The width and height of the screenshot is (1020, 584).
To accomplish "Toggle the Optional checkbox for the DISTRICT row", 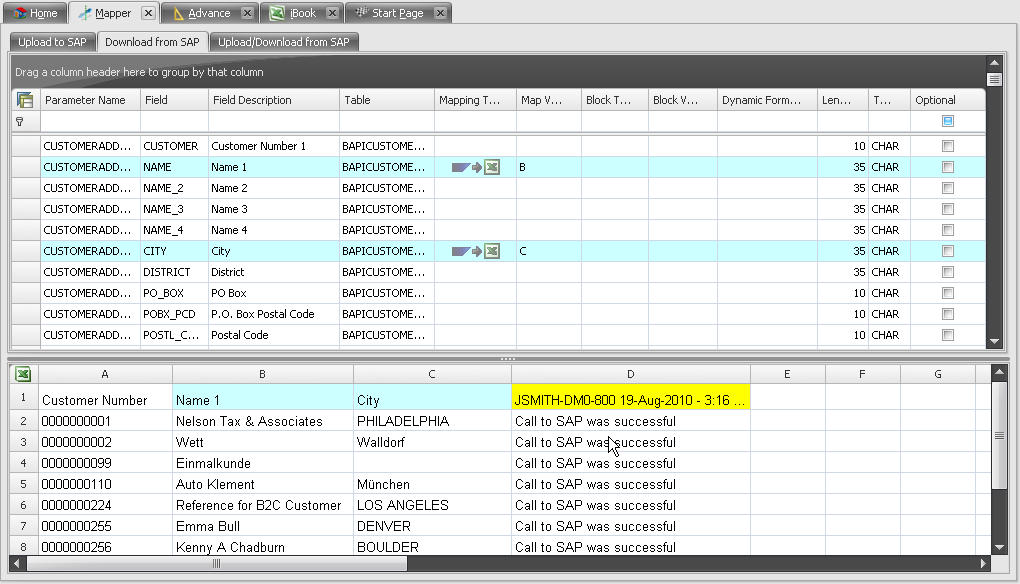I will 947,272.
